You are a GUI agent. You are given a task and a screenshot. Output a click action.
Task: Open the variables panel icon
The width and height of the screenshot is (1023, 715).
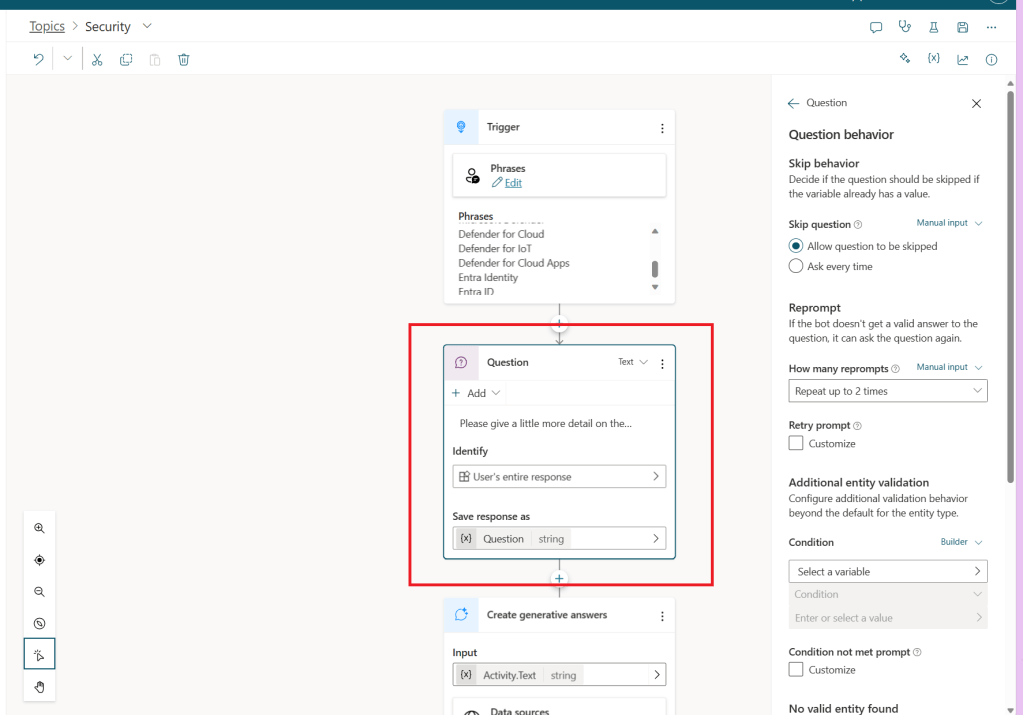[x=934, y=60]
